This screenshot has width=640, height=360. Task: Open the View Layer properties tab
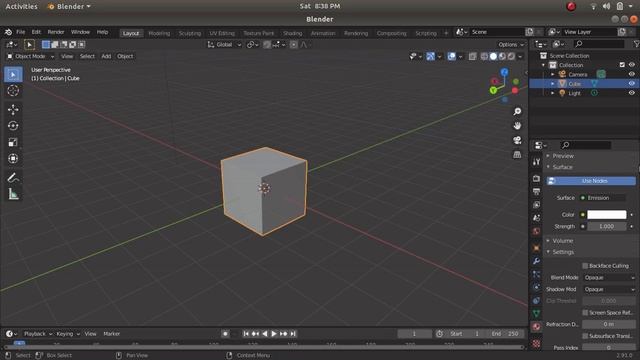coord(536,205)
